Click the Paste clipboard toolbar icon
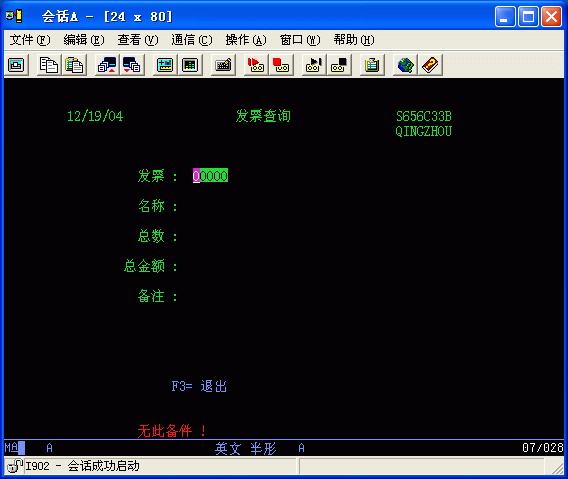Viewport: 568px width, 479px height. click(x=74, y=65)
